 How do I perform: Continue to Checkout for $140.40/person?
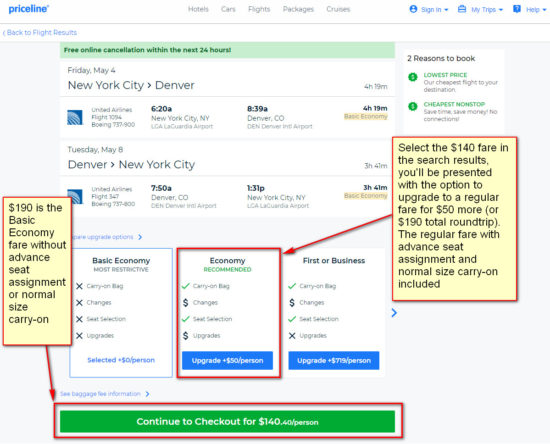pyautogui.click(x=227, y=422)
